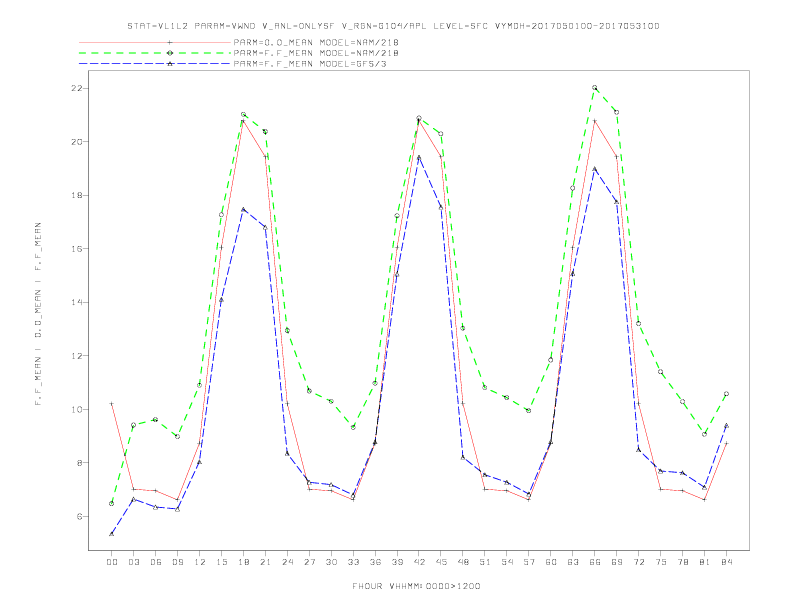Click y-axis tick label 20
This screenshot has height=612, width=792.
(x=76, y=142)
